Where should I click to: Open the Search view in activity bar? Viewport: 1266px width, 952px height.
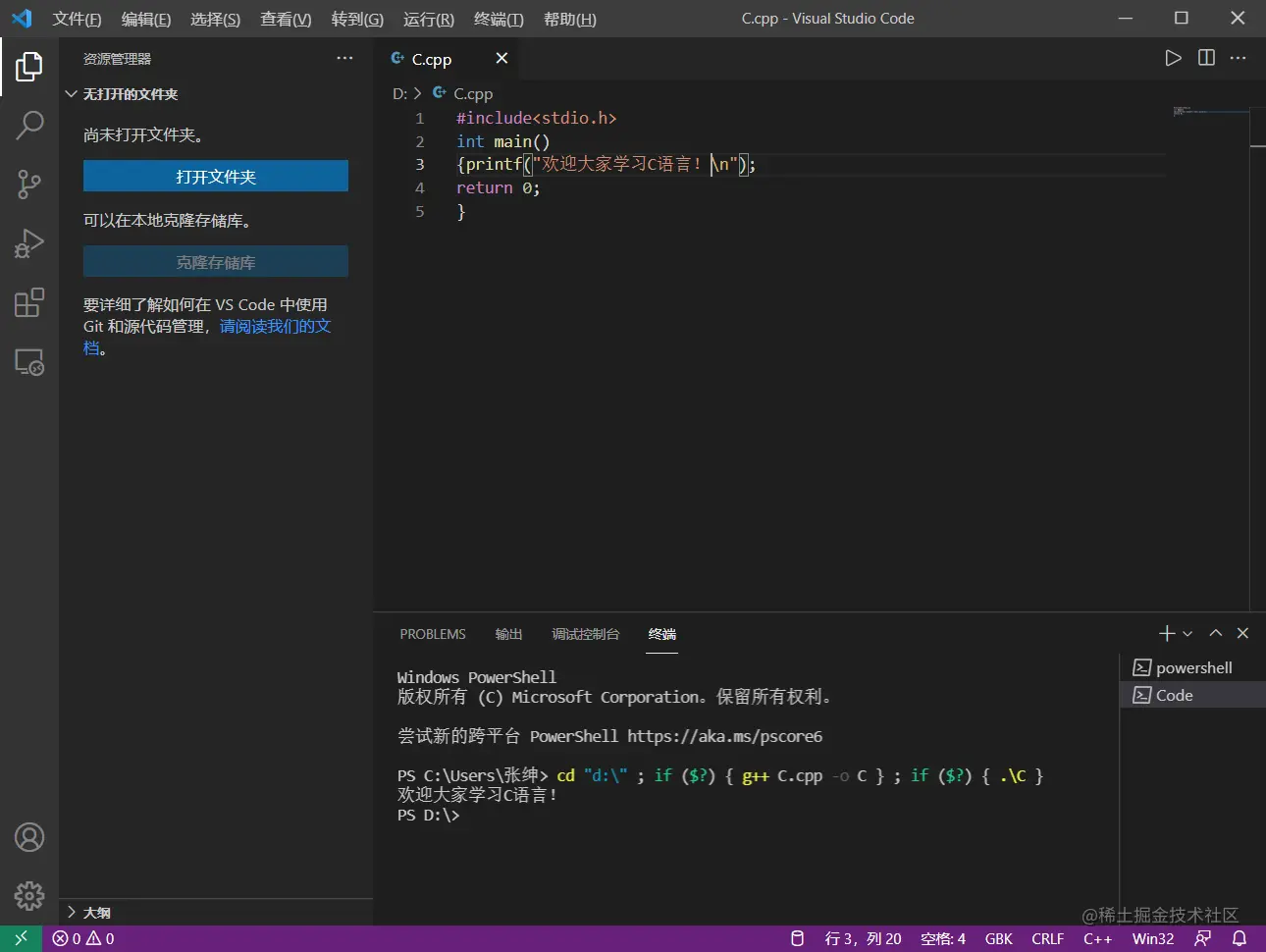(x=29, y=126)
